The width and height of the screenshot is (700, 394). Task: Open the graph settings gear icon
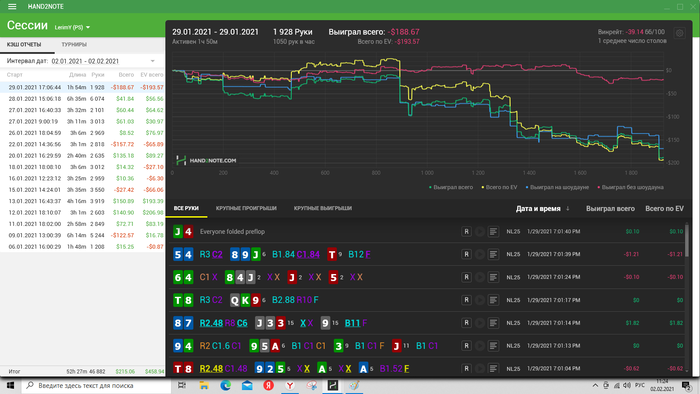[x=679, y=33]
